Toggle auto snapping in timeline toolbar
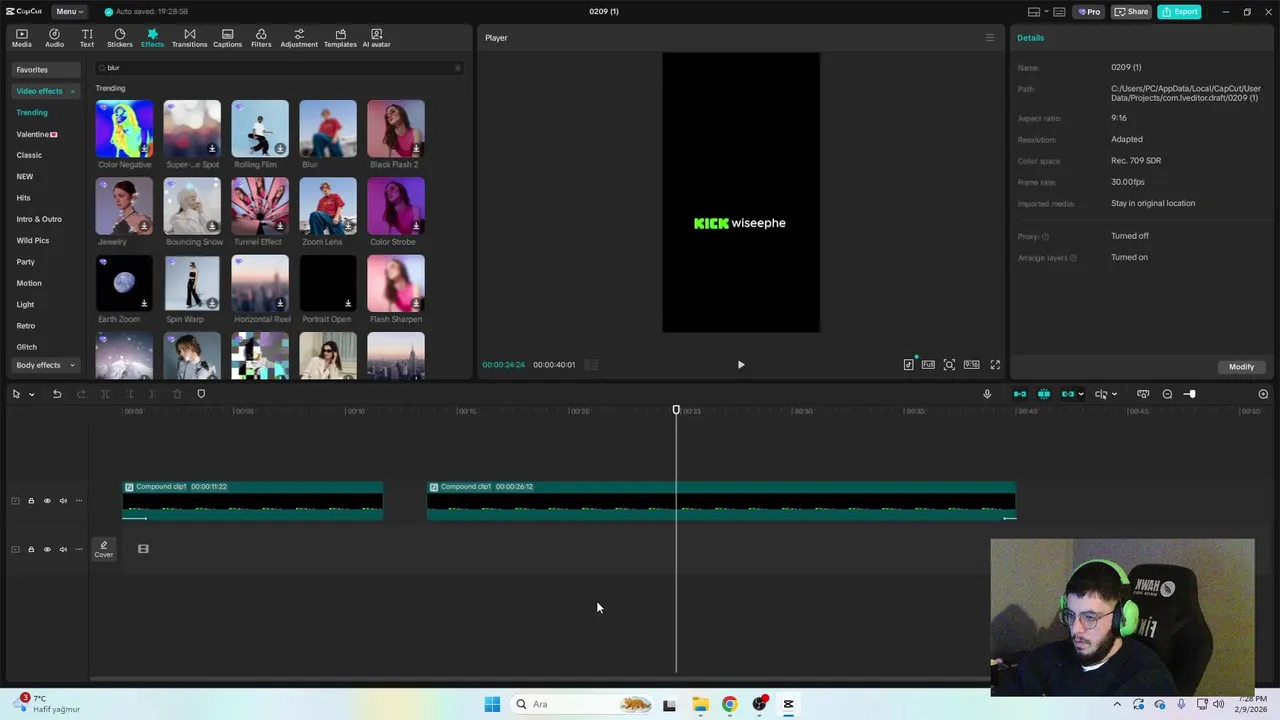Viewport: 1280px width, 720px height. coord(1044,394)
